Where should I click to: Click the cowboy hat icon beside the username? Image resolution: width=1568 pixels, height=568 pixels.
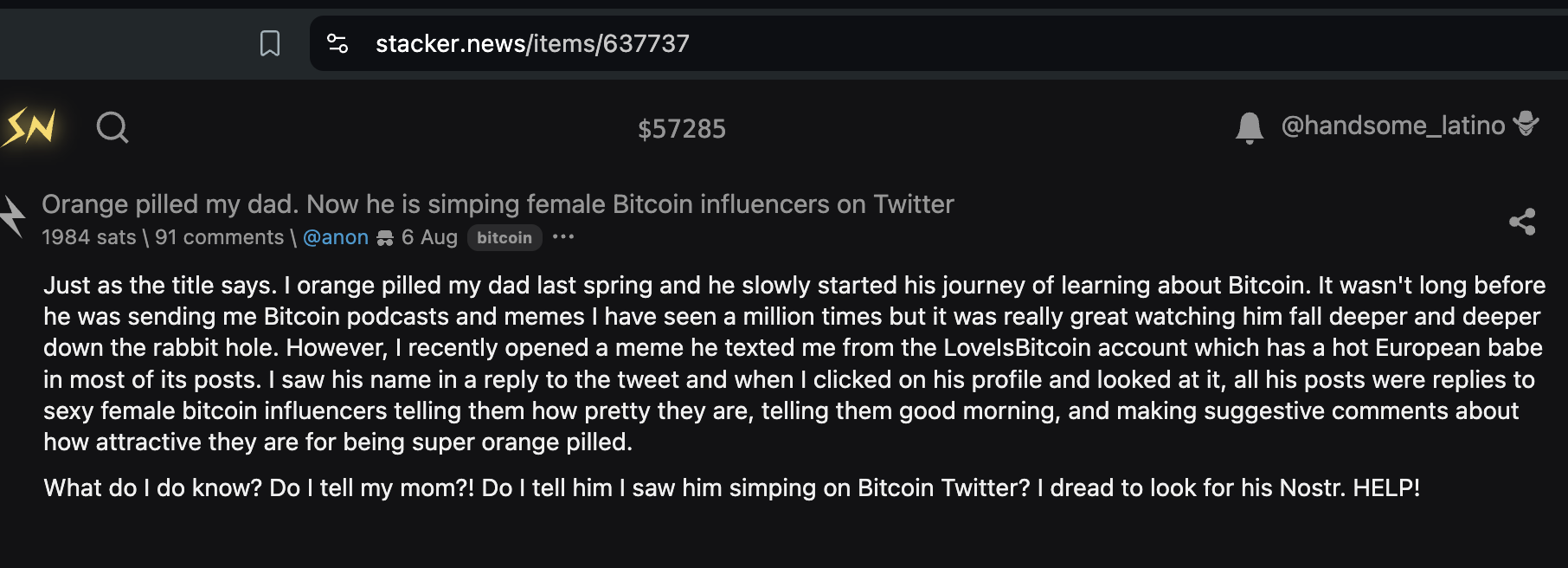click(x=1526, y=125)
